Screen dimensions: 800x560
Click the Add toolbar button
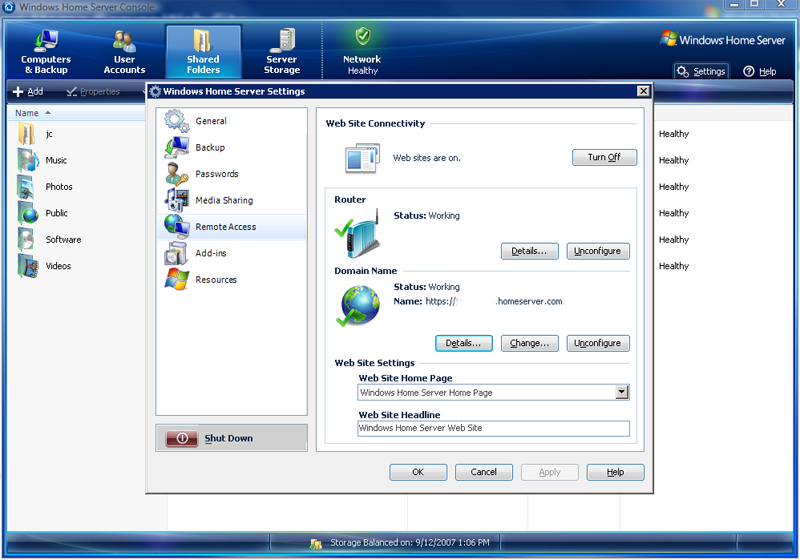[29, 92]
